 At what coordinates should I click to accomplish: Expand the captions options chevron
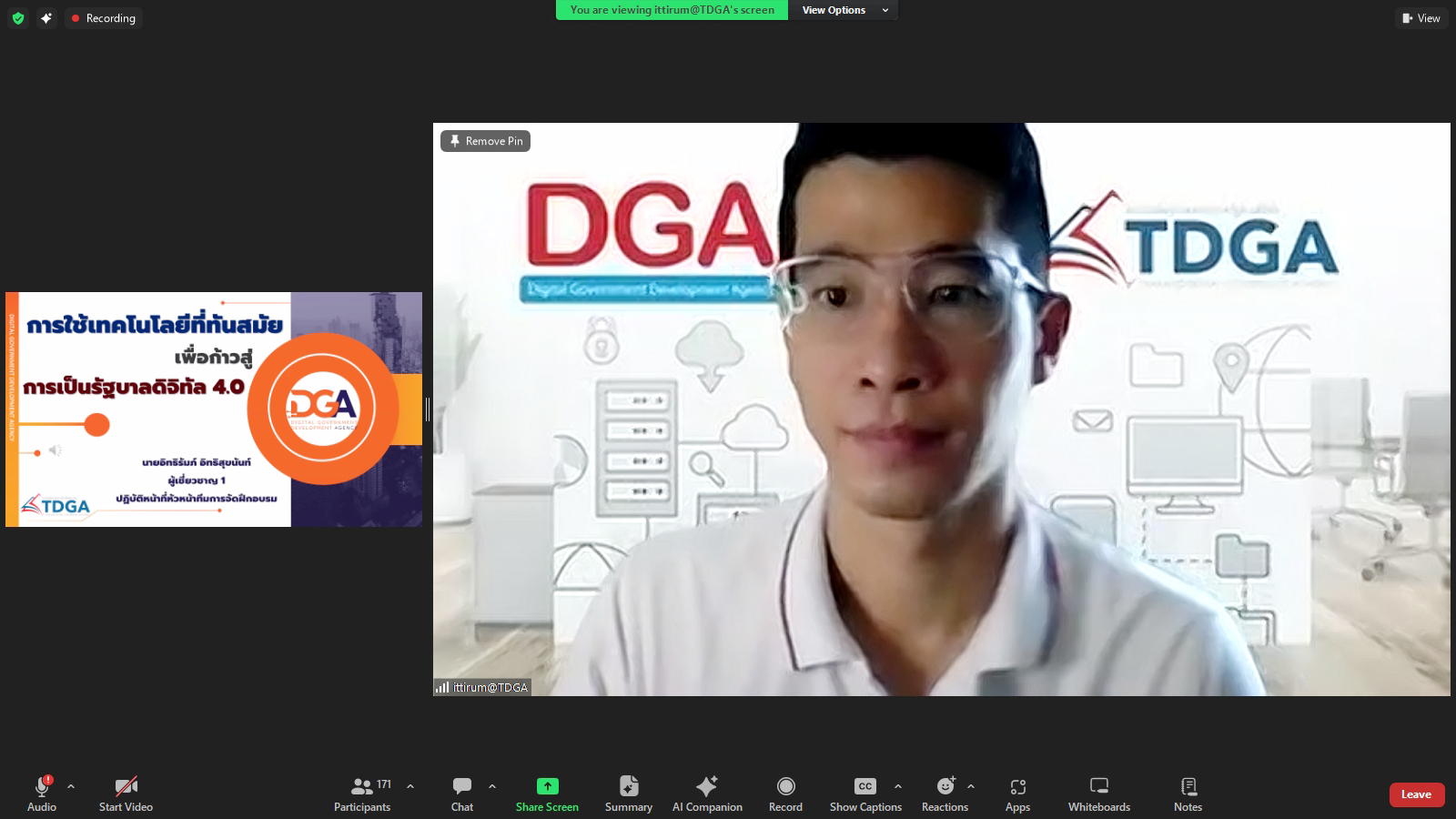898,786
